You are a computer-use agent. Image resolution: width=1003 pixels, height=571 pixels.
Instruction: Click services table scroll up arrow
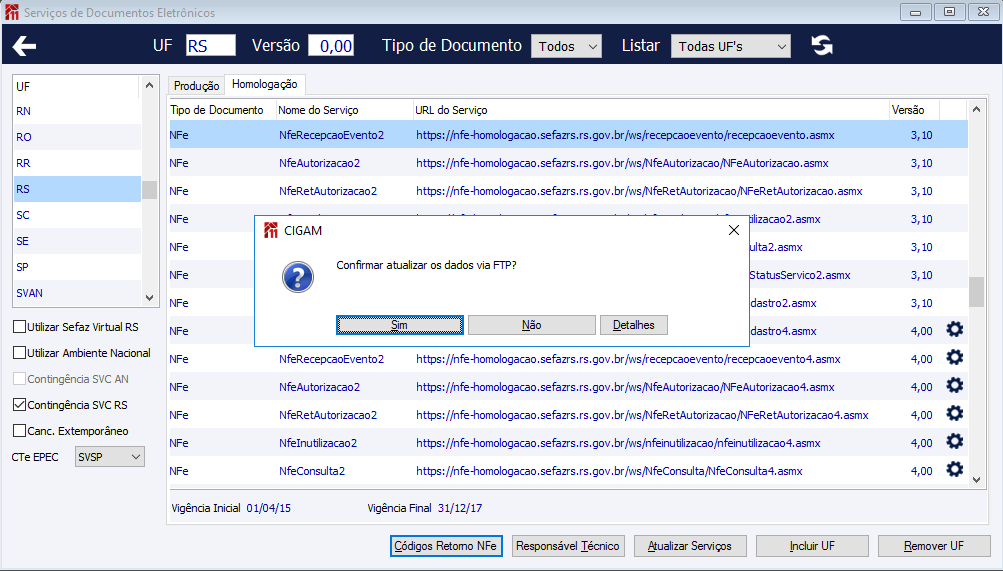click(976, 109)
